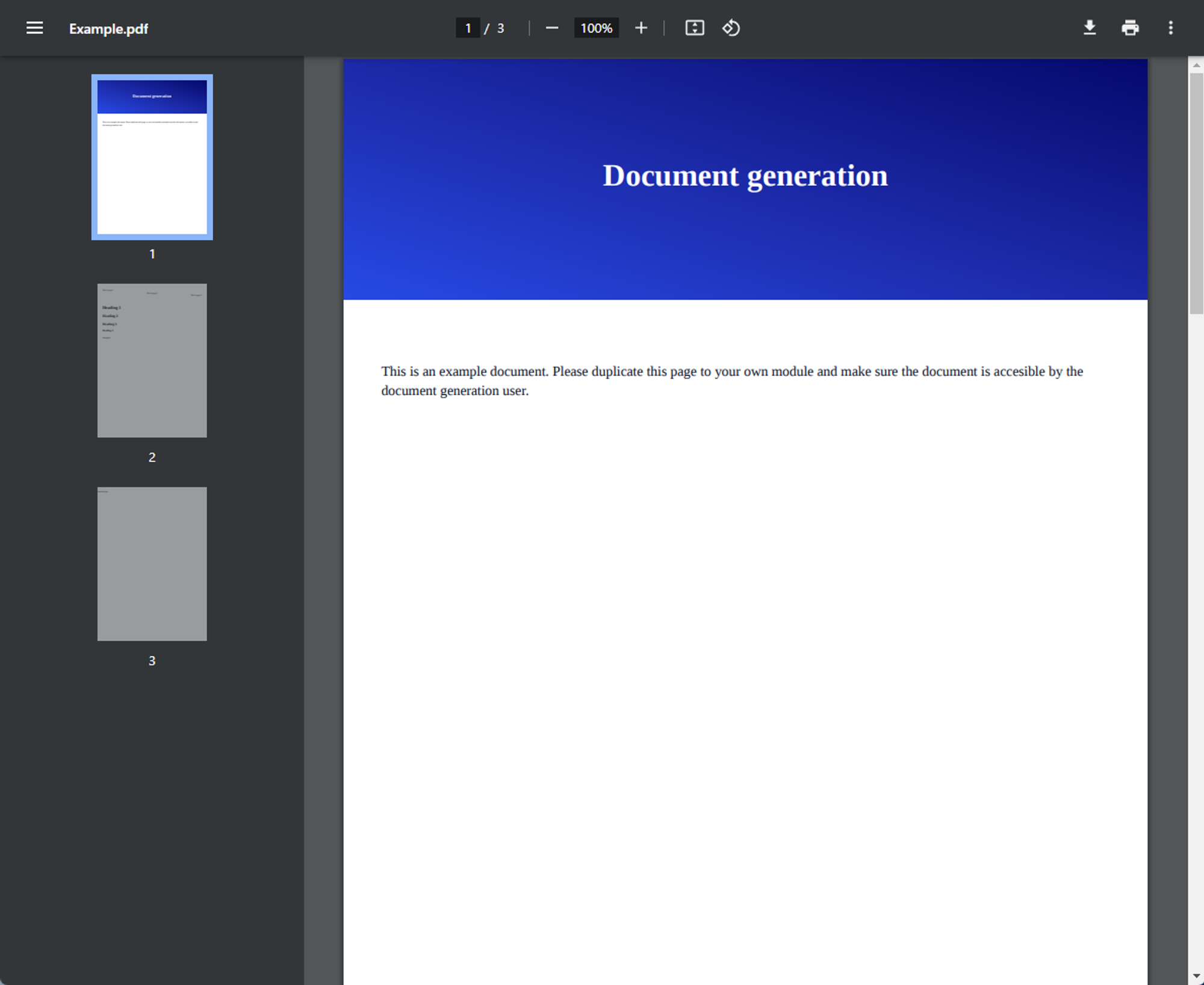Rotate the document counterclockwise
Screen dimensions: 1204x985
pyautogui.click(x=731, y=28)
